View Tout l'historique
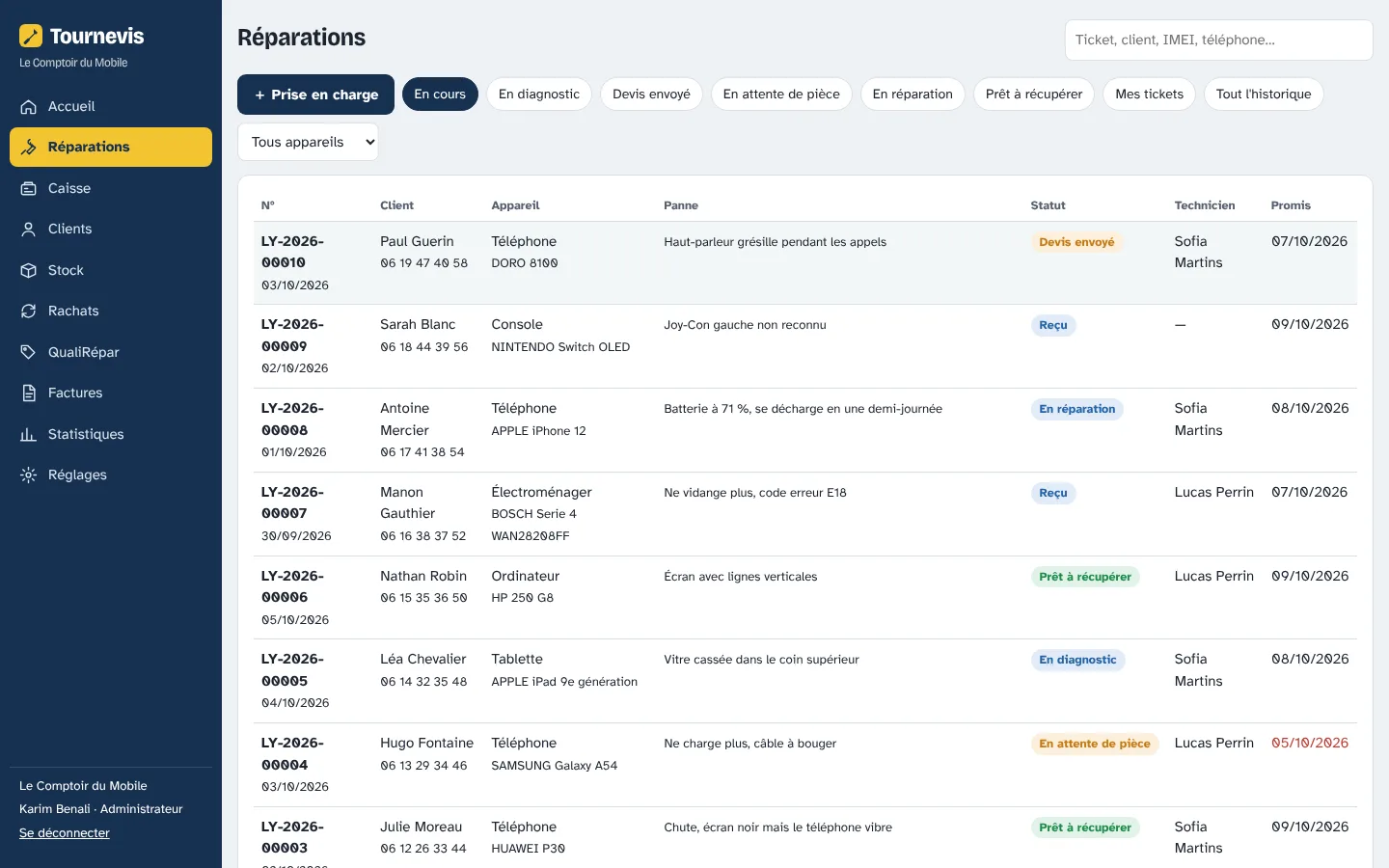The image size is (1389, 868). [x=1264, y=94]
